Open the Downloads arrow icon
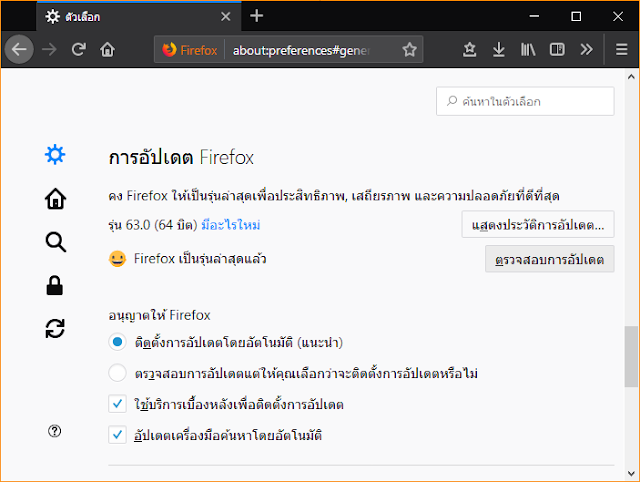This screenshot has width=640, height=482. click(498, 50)
